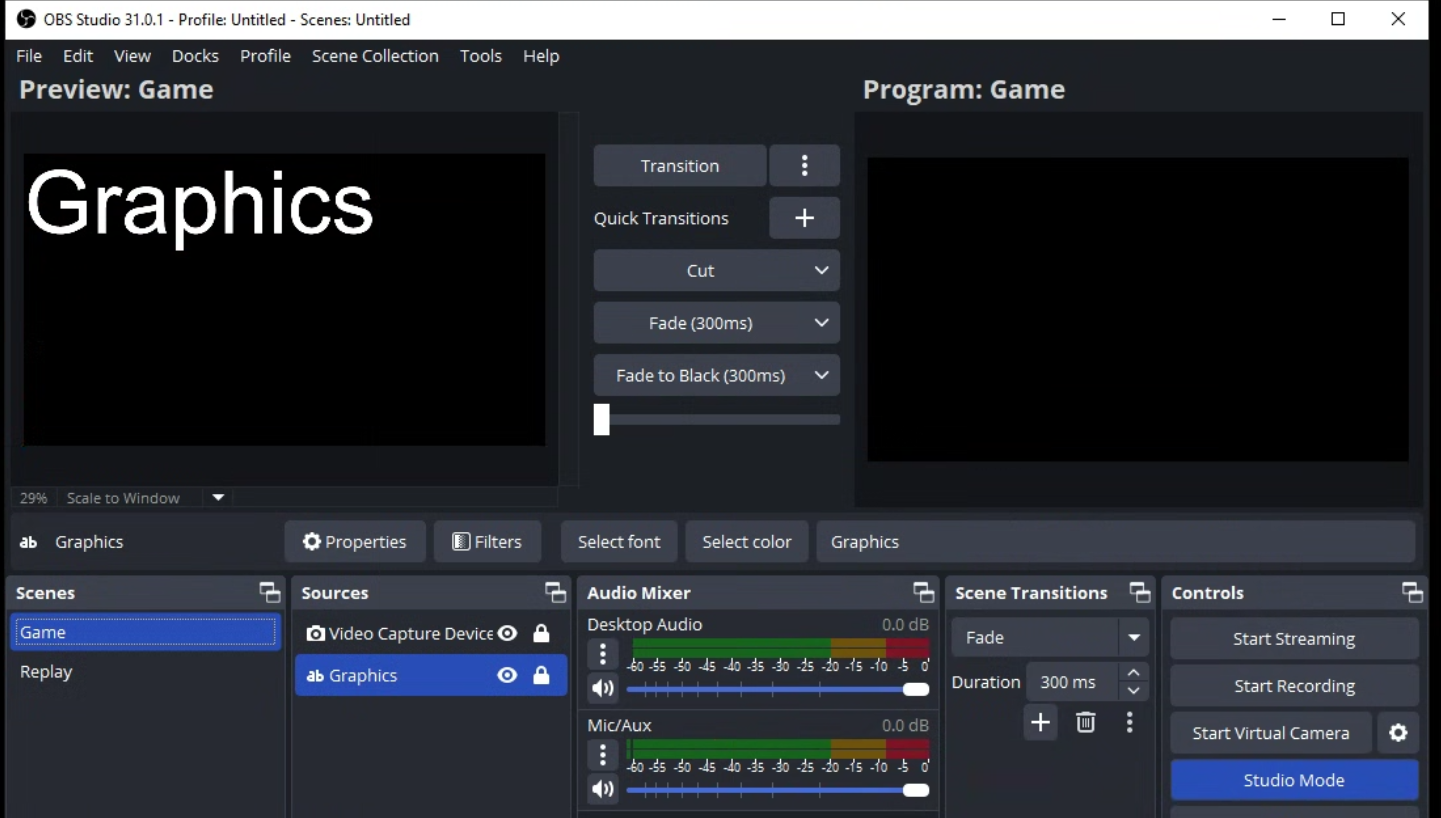Select the Graphics source row
The image size is (1441, 818).
coord(431,676)
